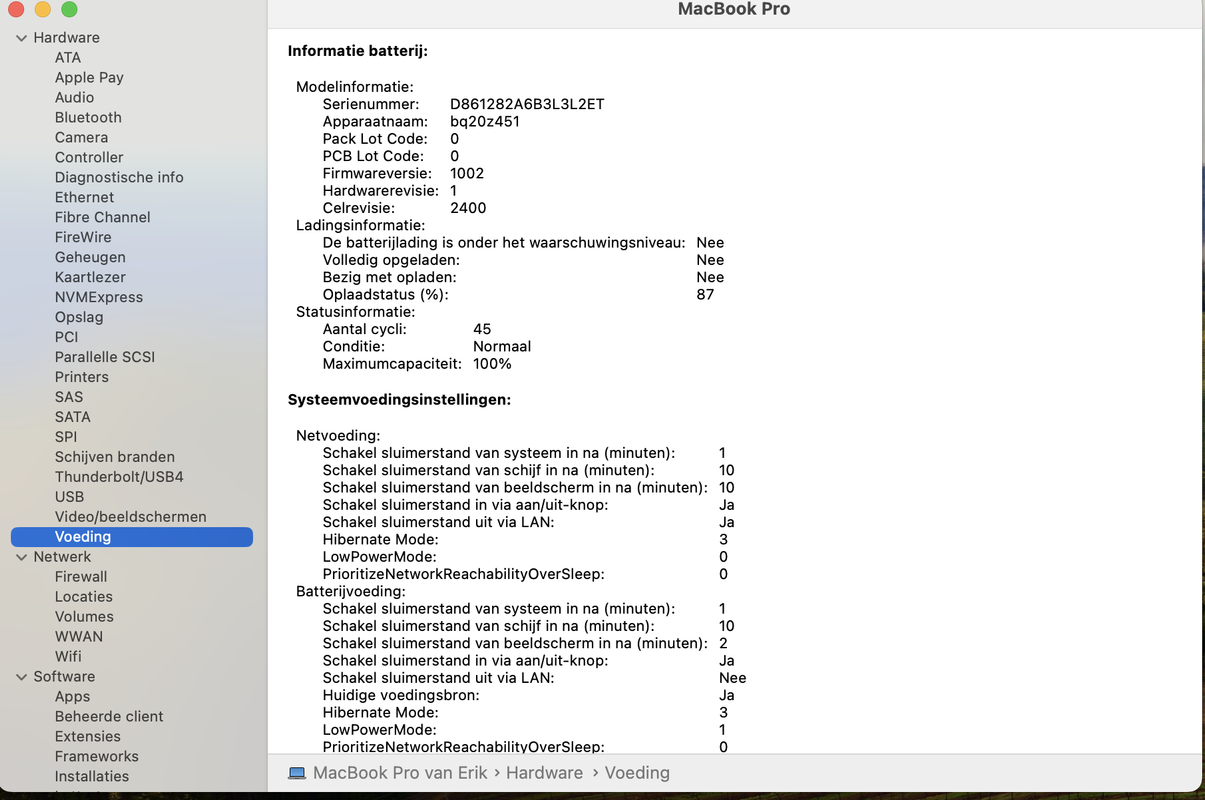This screenshot has width=1205, height=800.
Task: Select Extensies under Software
Action: coord(88,737)
